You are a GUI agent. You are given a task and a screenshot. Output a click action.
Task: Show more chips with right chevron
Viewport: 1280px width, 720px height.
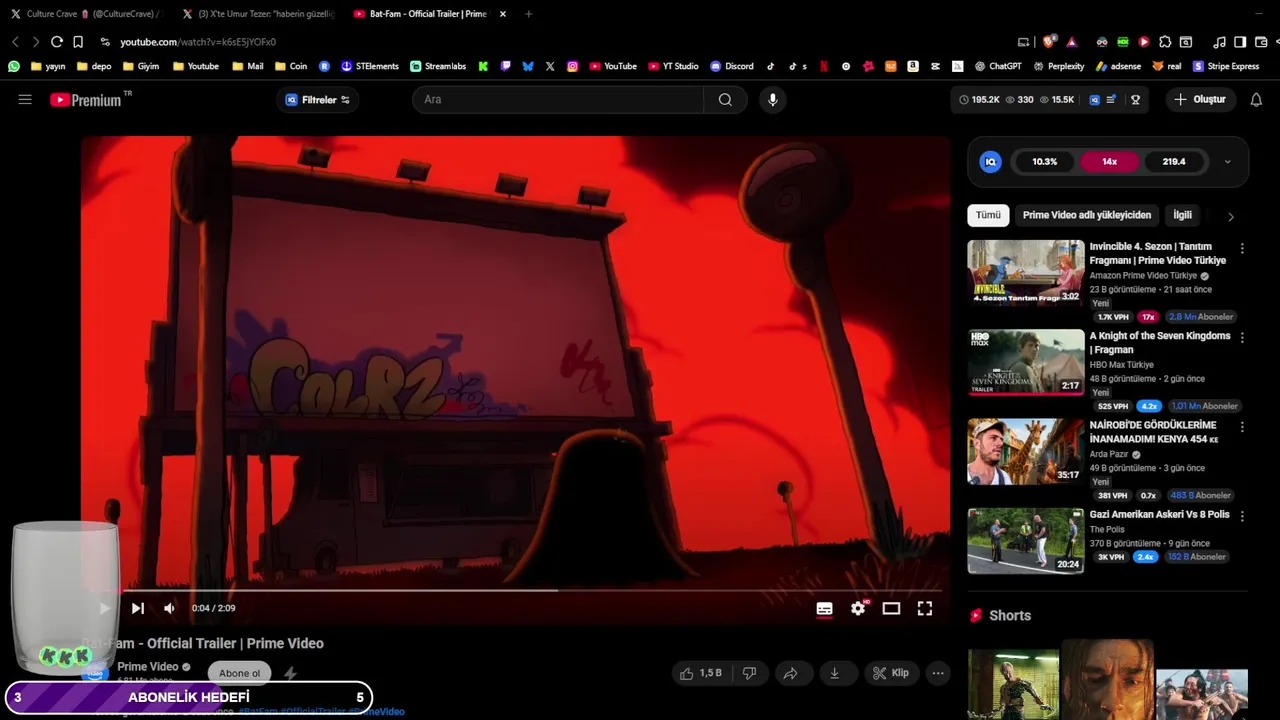(x=1231, y=216)
